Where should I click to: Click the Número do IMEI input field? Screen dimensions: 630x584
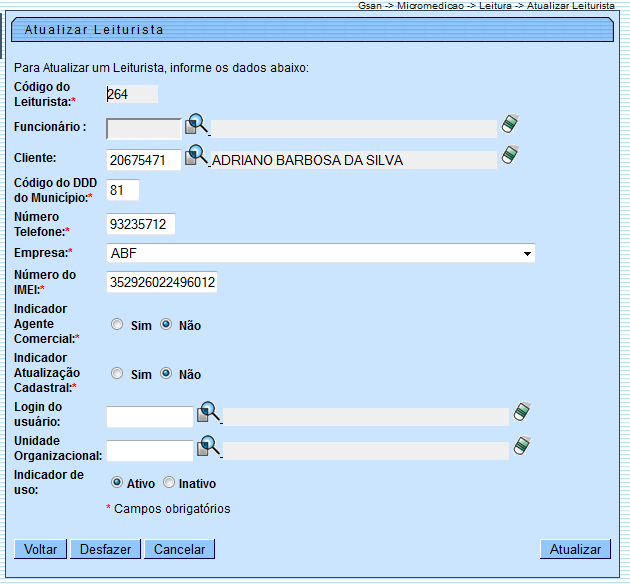pos(162,283)
